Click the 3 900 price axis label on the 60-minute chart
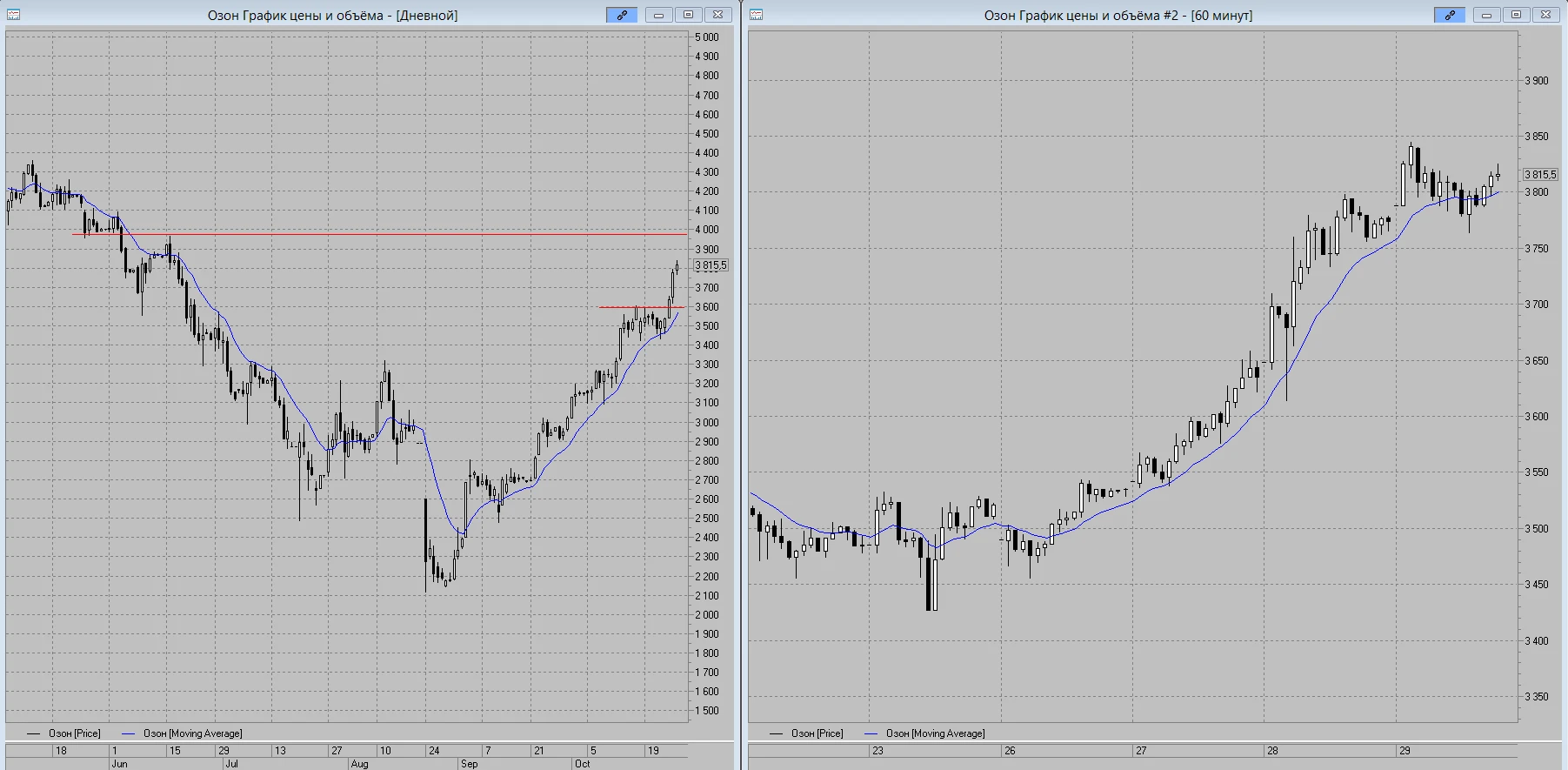 click(x=1537, y=81)
